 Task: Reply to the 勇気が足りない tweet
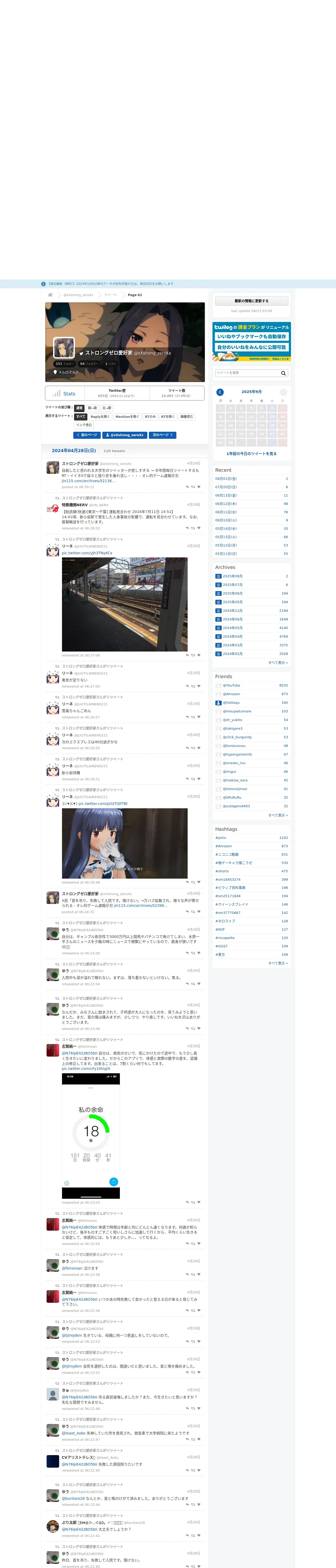click(187, 686)
